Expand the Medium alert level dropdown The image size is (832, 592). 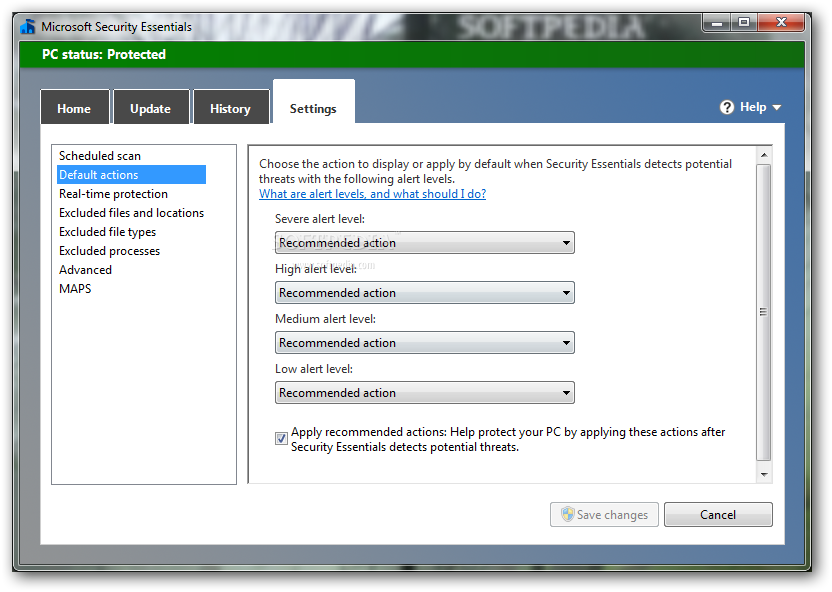coord(424,343)
